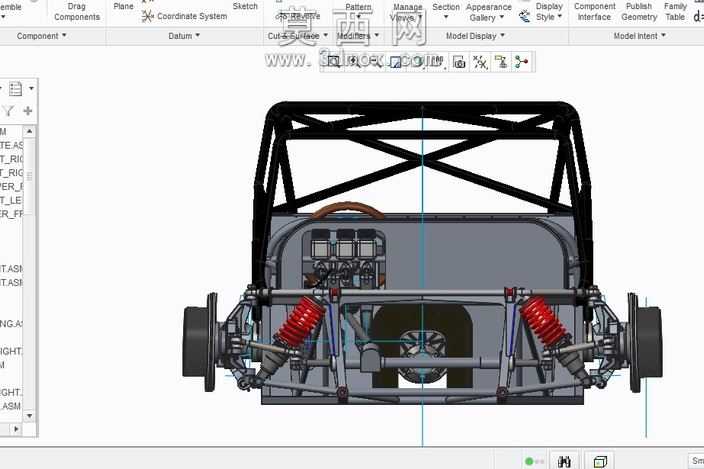Viewport: 704px width, 469px height.
Task: Click the model tree vertical scrollbar thumb
Action: click(30, 176)
